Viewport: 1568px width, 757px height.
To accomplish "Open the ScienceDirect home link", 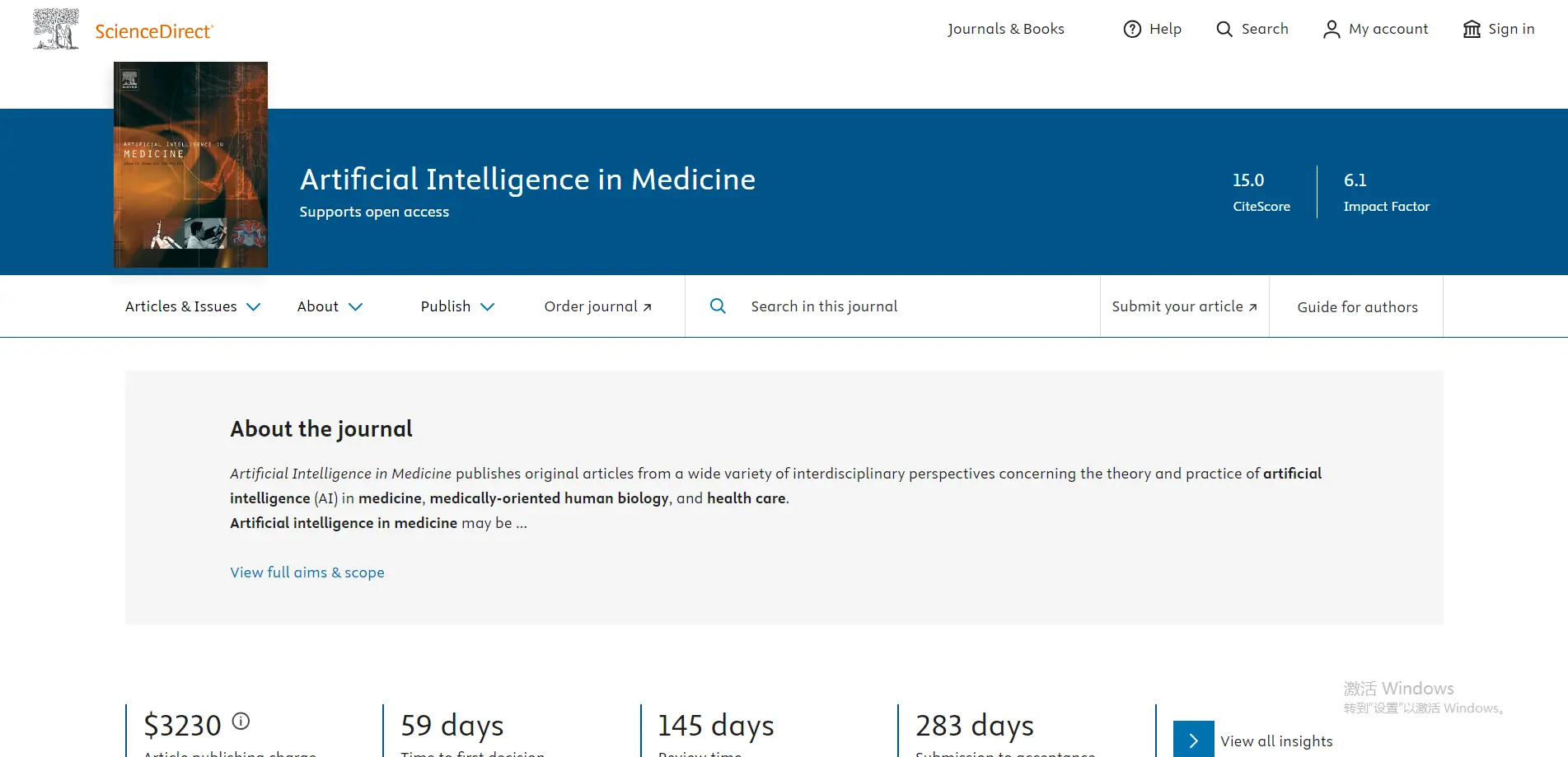I will click(154, 31).
